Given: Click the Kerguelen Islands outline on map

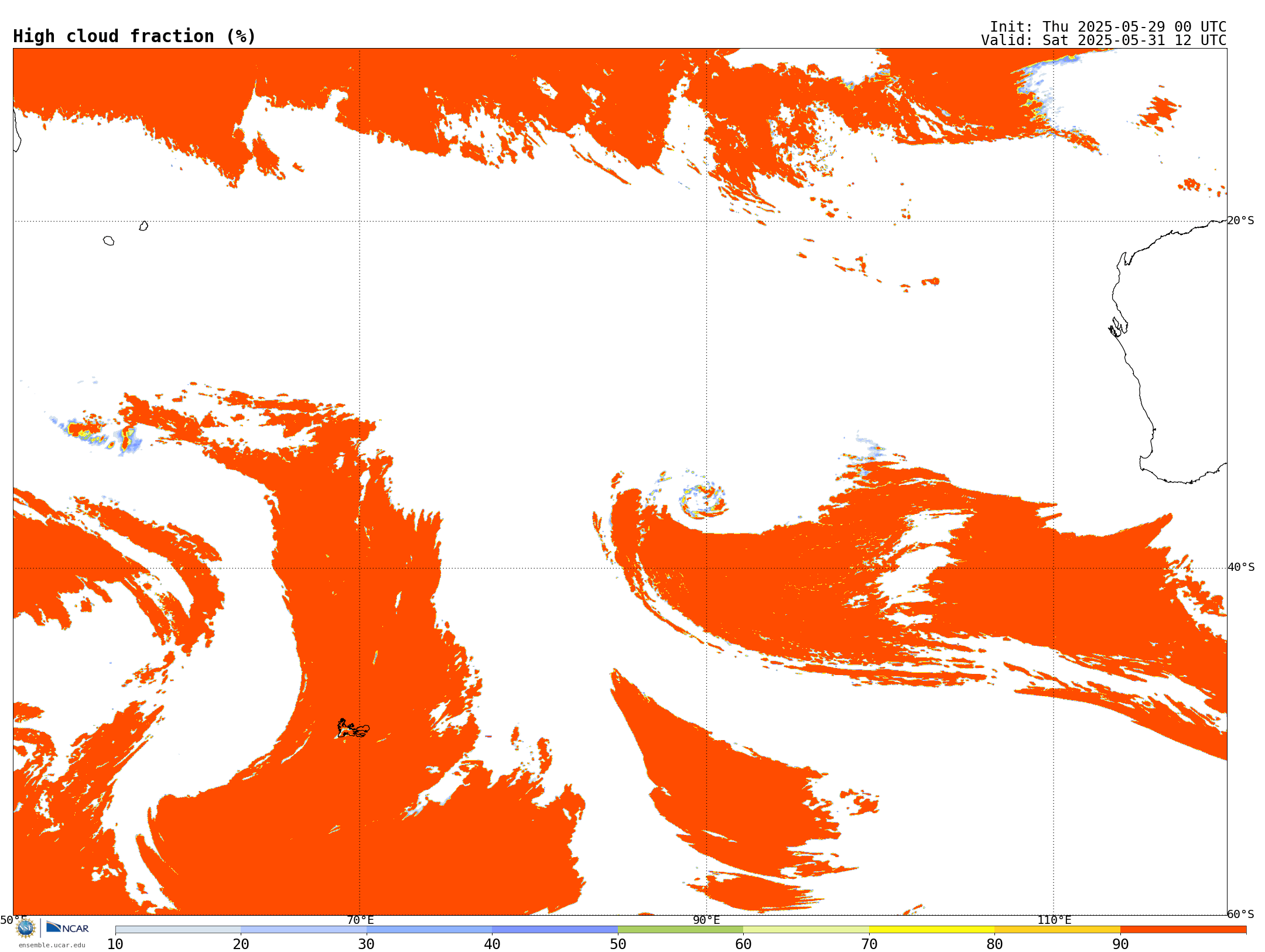Looking at the screenshot, I should coord(353,729).
